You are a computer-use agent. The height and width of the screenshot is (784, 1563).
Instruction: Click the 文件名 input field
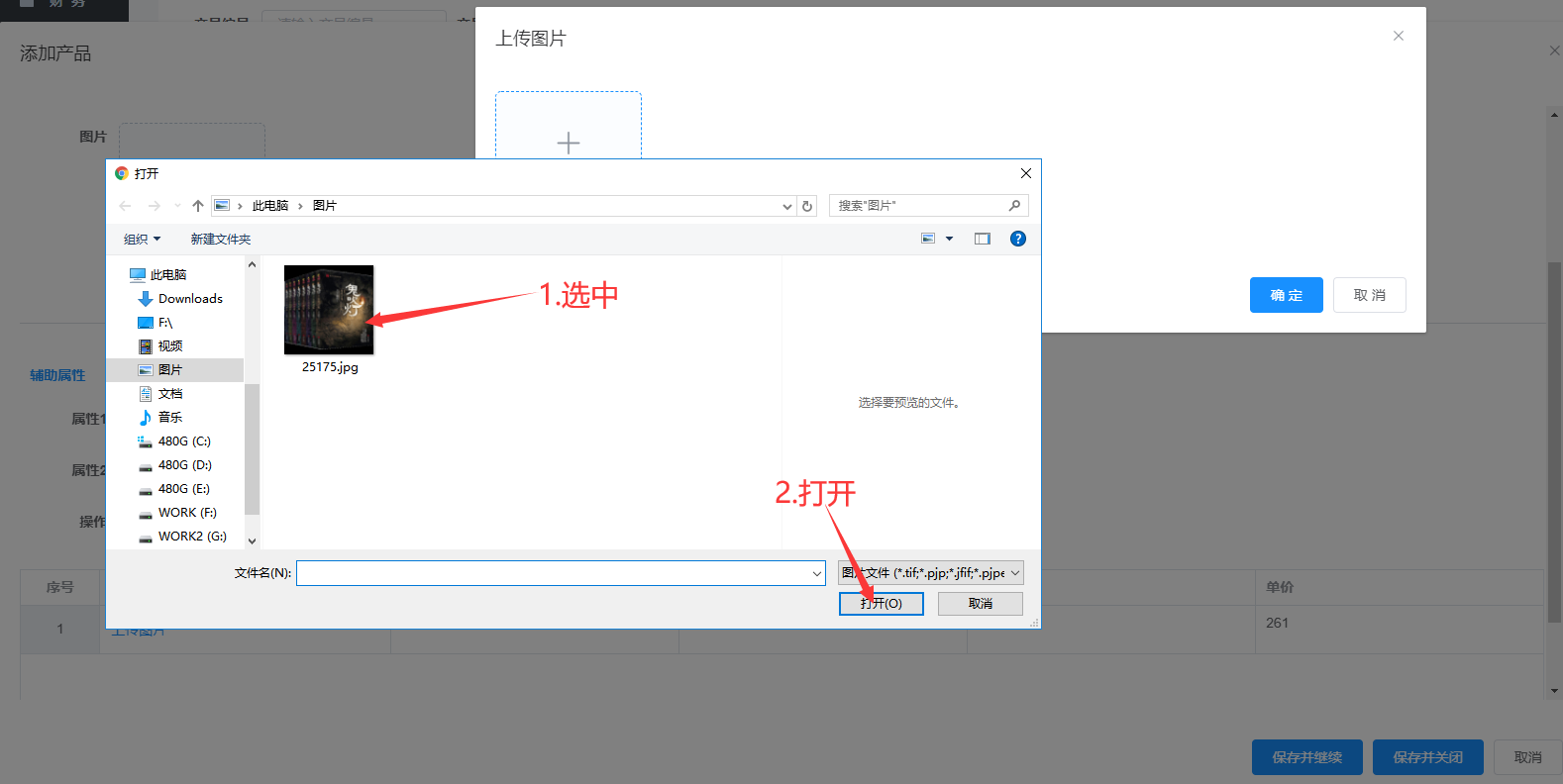(553, 573)
